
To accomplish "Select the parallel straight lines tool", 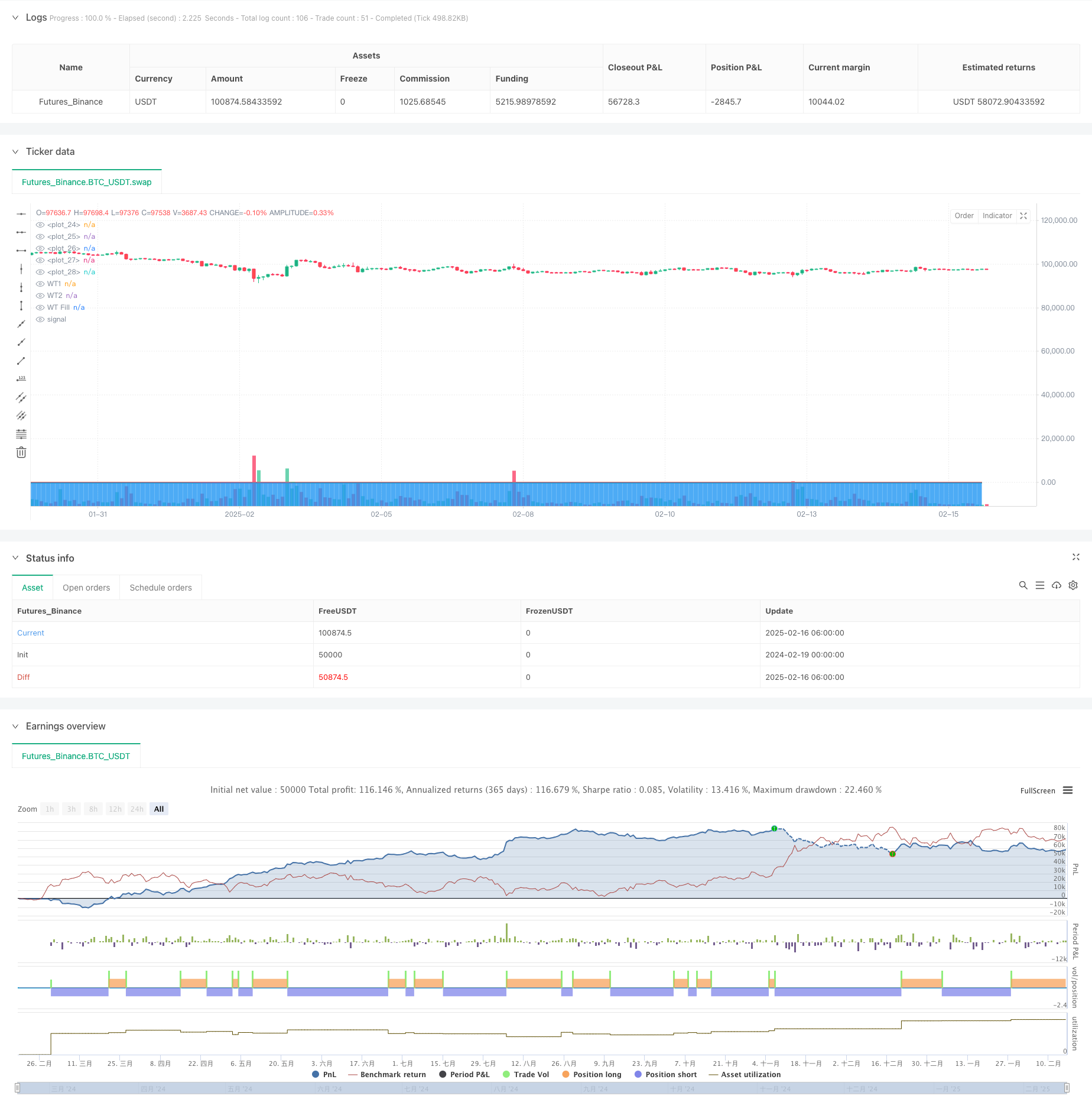I will click(21, 416).
